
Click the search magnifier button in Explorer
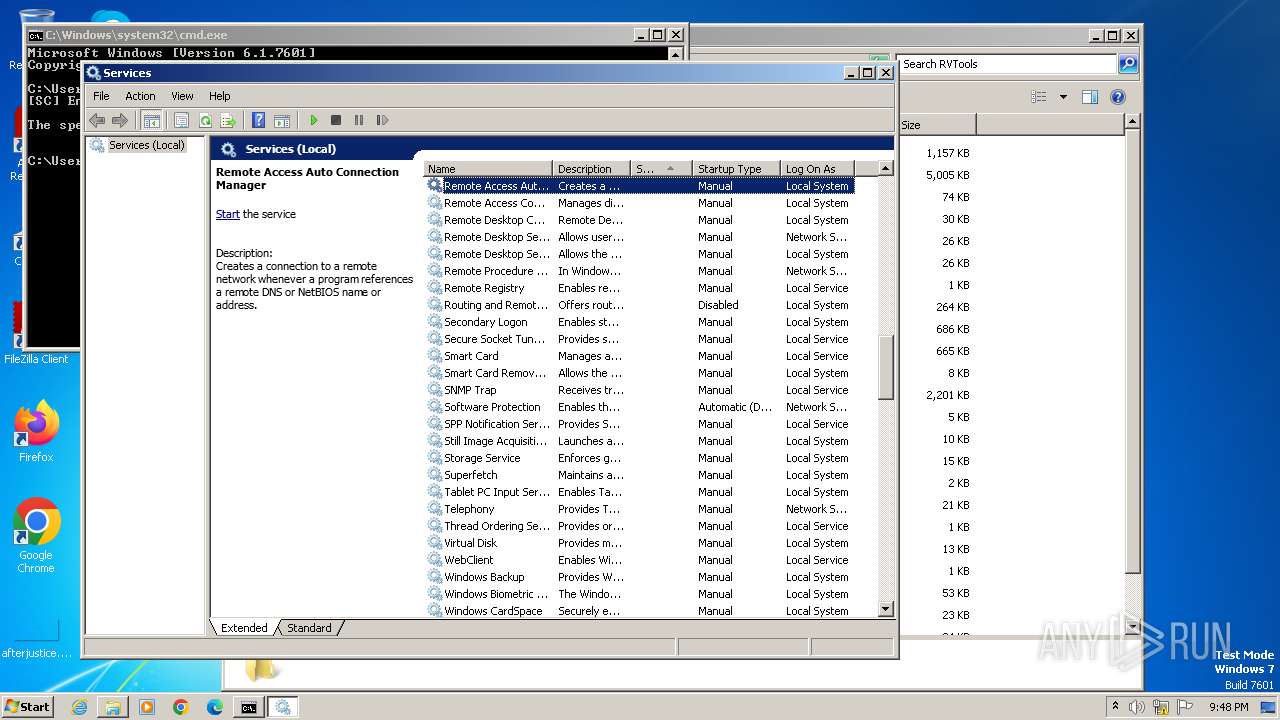1127,64
